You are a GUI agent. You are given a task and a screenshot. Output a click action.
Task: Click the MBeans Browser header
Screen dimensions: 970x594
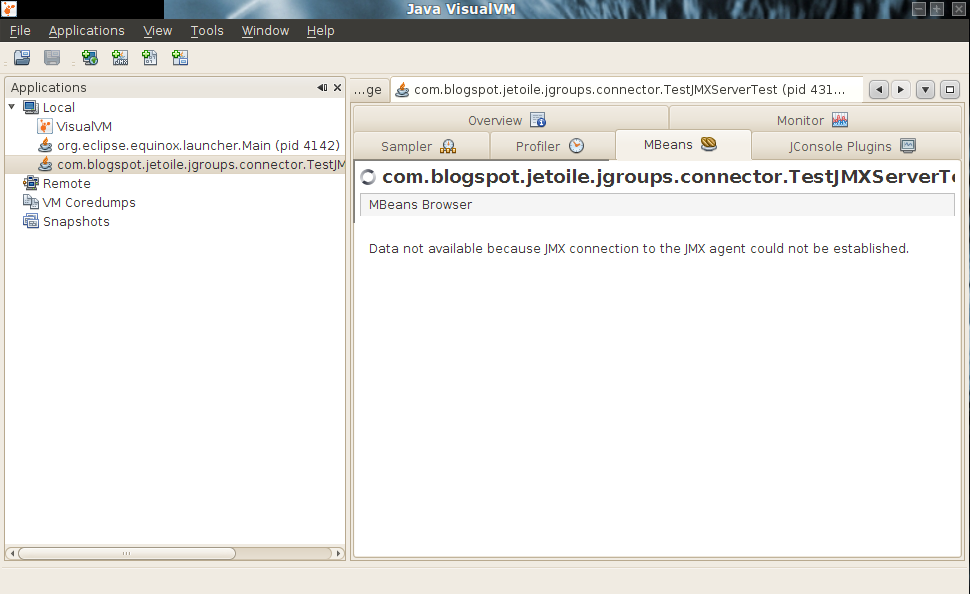(x=657, y=205)
